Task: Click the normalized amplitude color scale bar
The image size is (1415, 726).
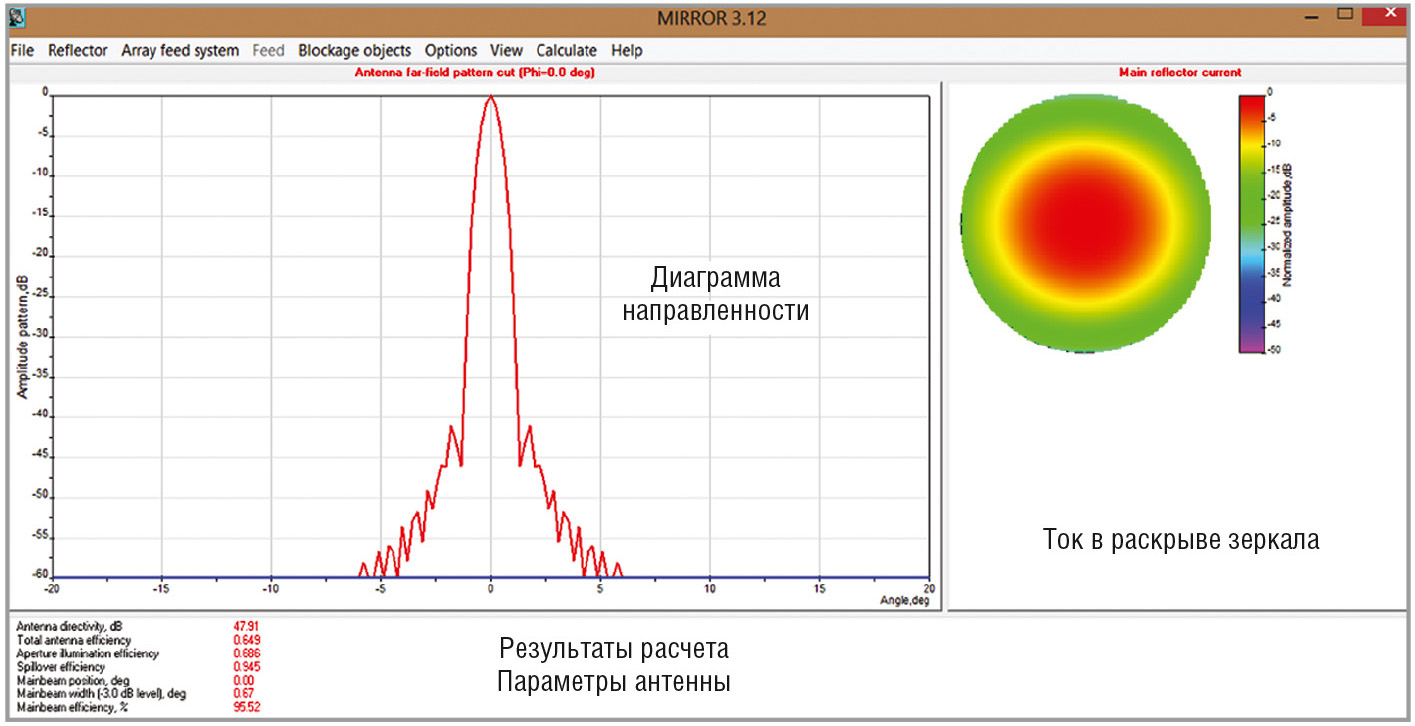Action: (1252, 222)
